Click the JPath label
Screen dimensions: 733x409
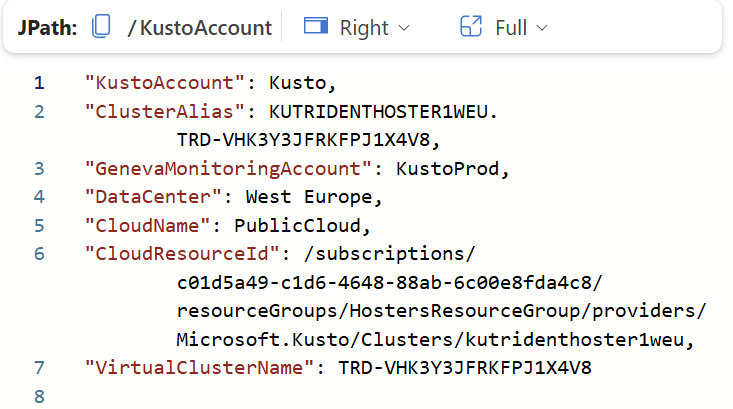pos(47,28)
